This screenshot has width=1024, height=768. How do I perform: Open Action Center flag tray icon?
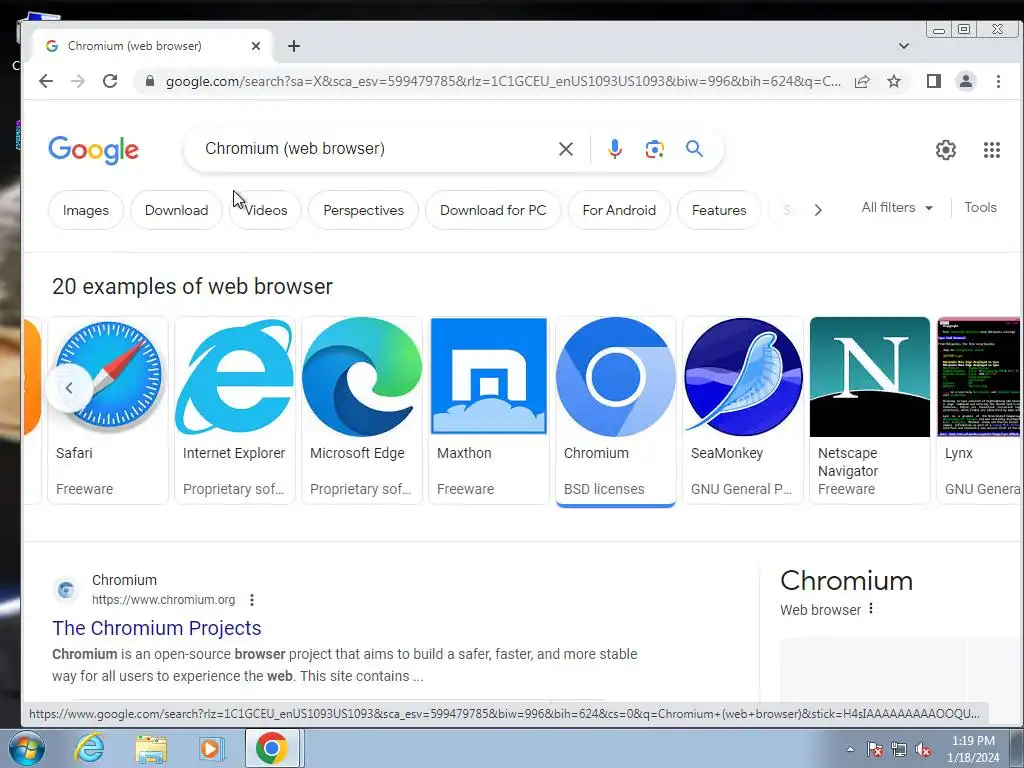tap(875, 749)
